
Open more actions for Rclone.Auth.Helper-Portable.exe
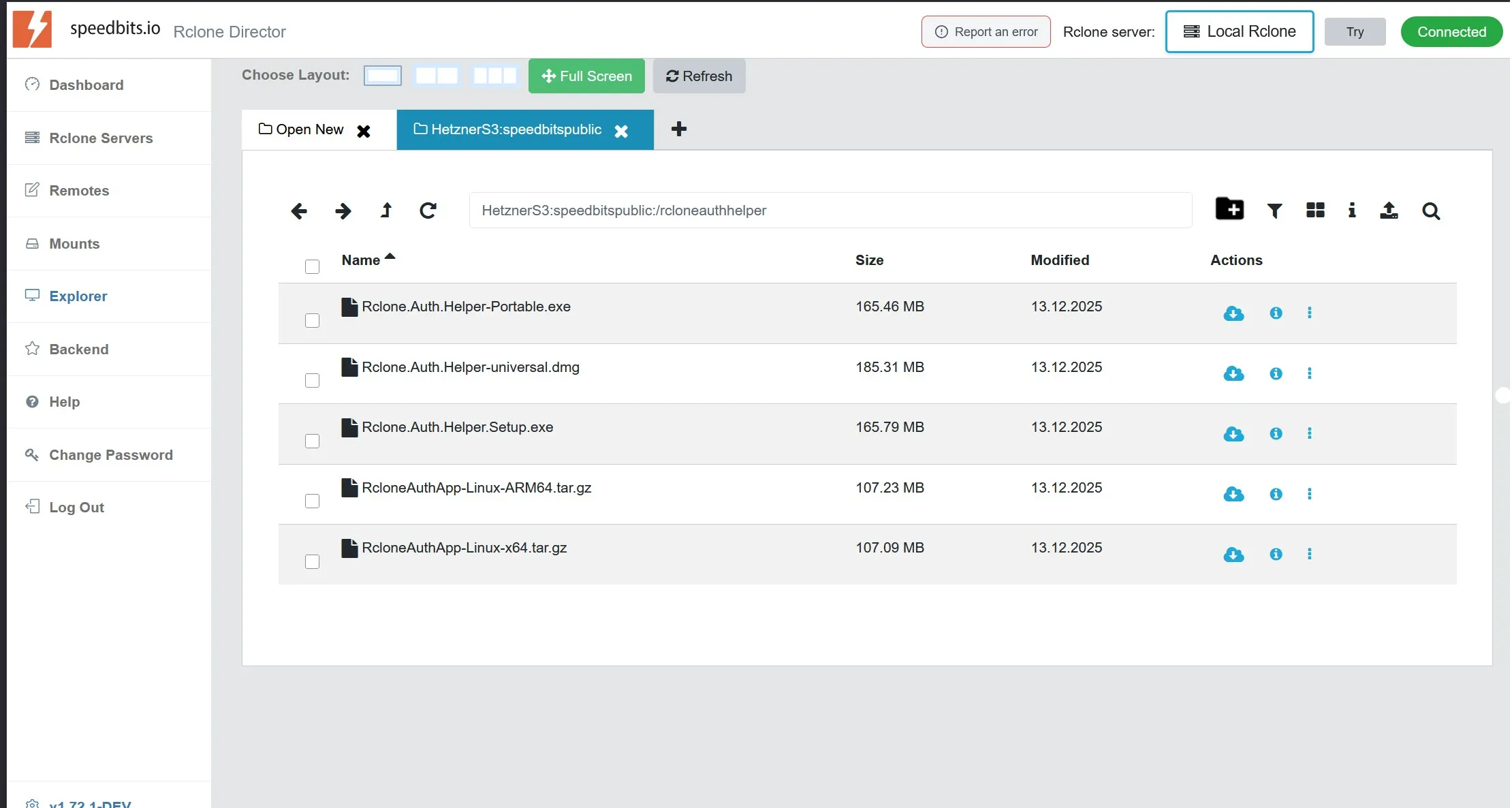[1309, 313]
